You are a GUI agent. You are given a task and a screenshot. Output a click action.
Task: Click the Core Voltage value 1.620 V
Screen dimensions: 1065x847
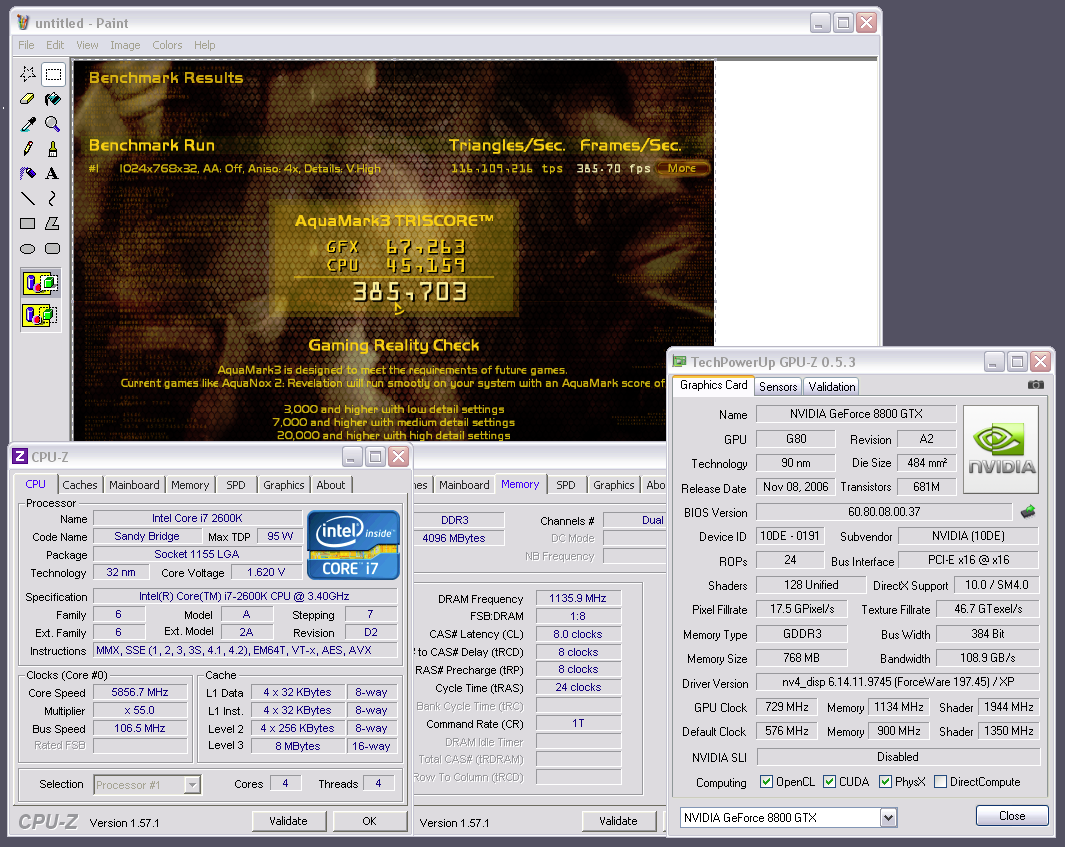[266, 573]
